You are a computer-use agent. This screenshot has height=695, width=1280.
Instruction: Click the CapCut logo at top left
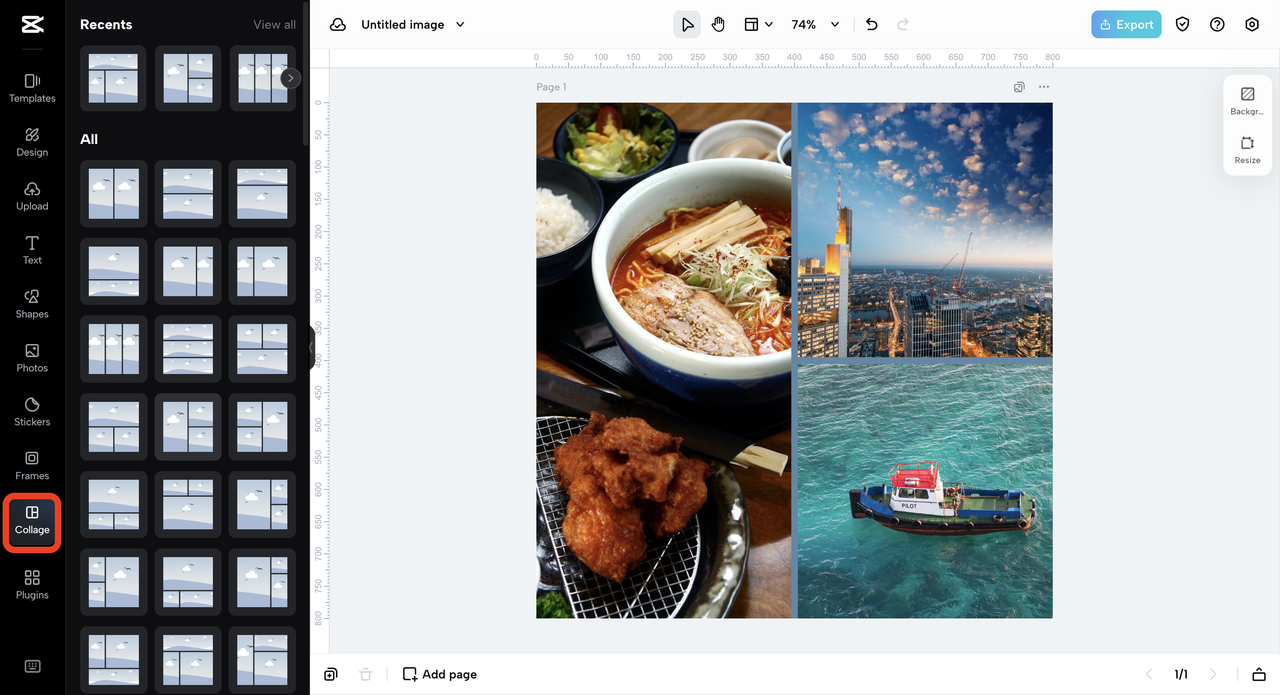pyautogui.click(x=32, y=25)
